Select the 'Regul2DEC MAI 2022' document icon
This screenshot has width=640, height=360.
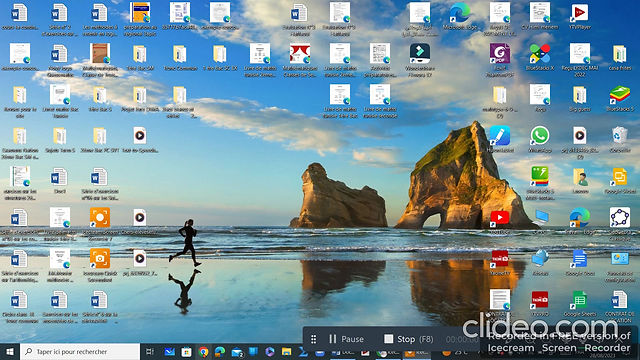point(580,60)
